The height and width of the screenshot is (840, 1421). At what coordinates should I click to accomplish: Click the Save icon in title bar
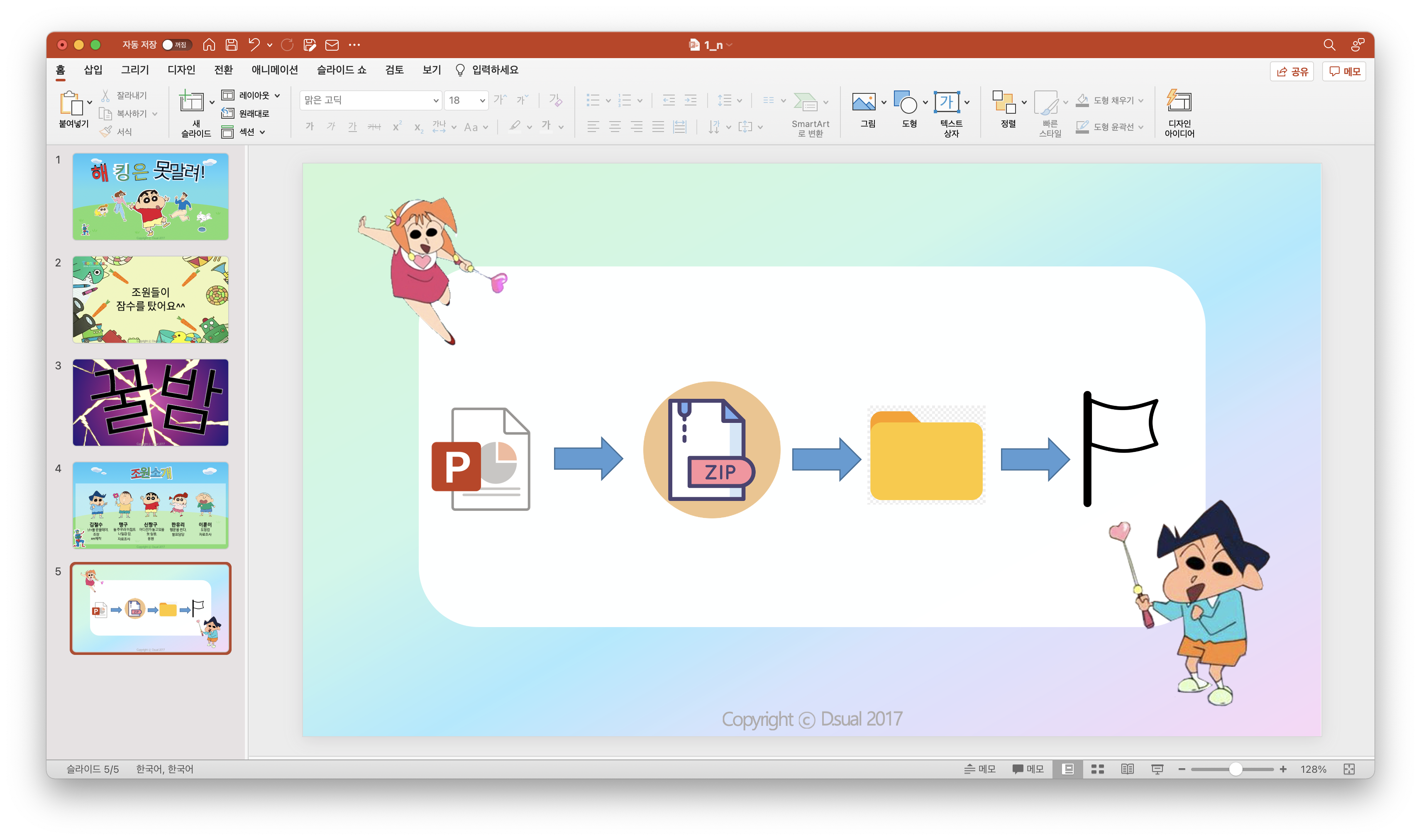click(x=232, y=45)
